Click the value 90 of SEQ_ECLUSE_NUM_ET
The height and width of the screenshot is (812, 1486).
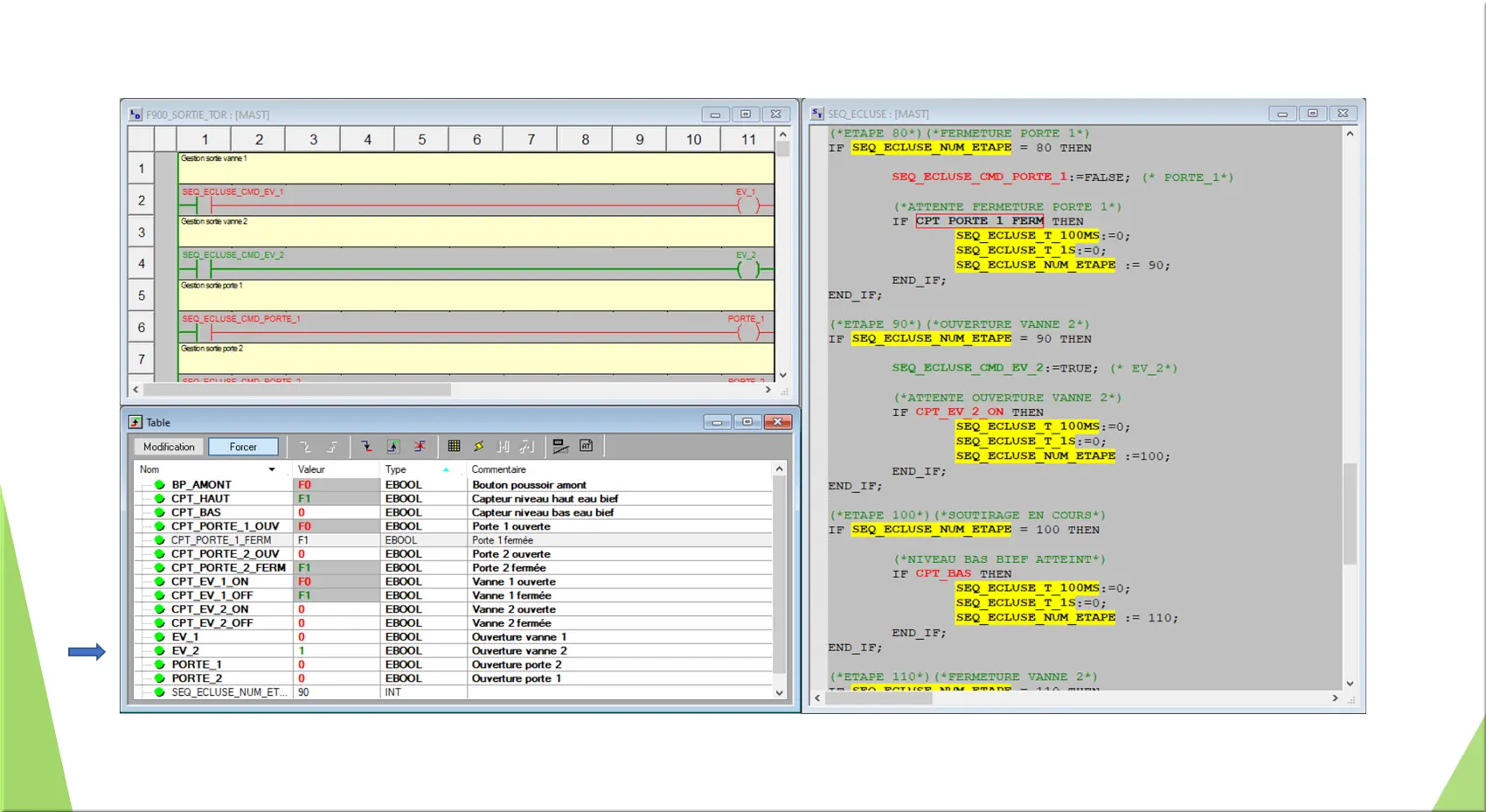tap(303, 692)
